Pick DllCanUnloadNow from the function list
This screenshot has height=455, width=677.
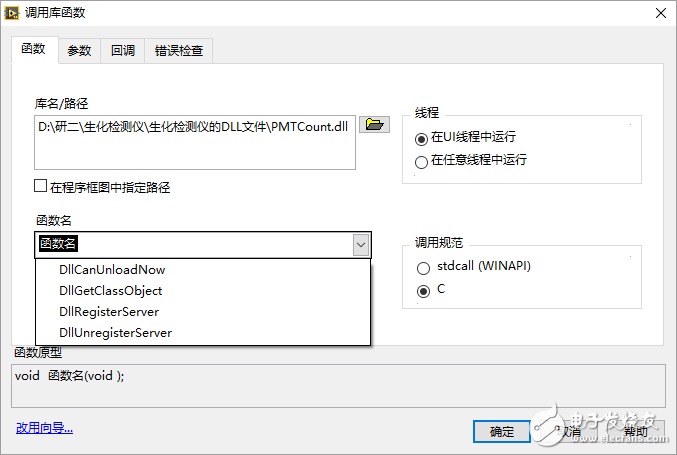[112, 270]
